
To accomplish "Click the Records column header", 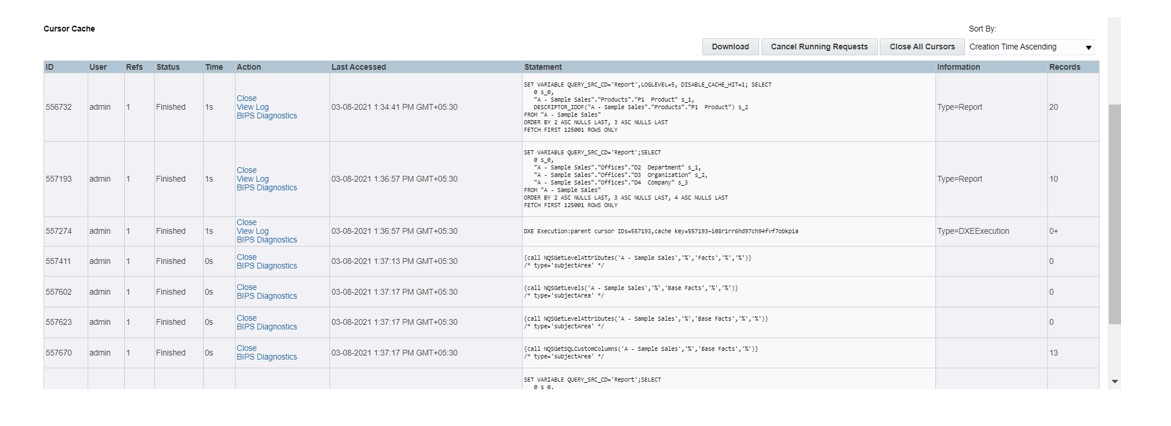I will [1064, 67].
